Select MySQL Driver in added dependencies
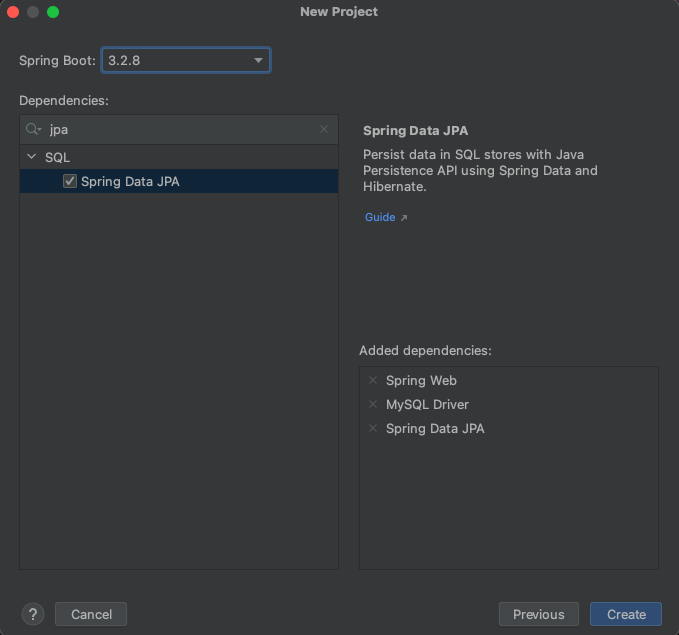Viewport: 679px width, 635px height. pos(427,405)
